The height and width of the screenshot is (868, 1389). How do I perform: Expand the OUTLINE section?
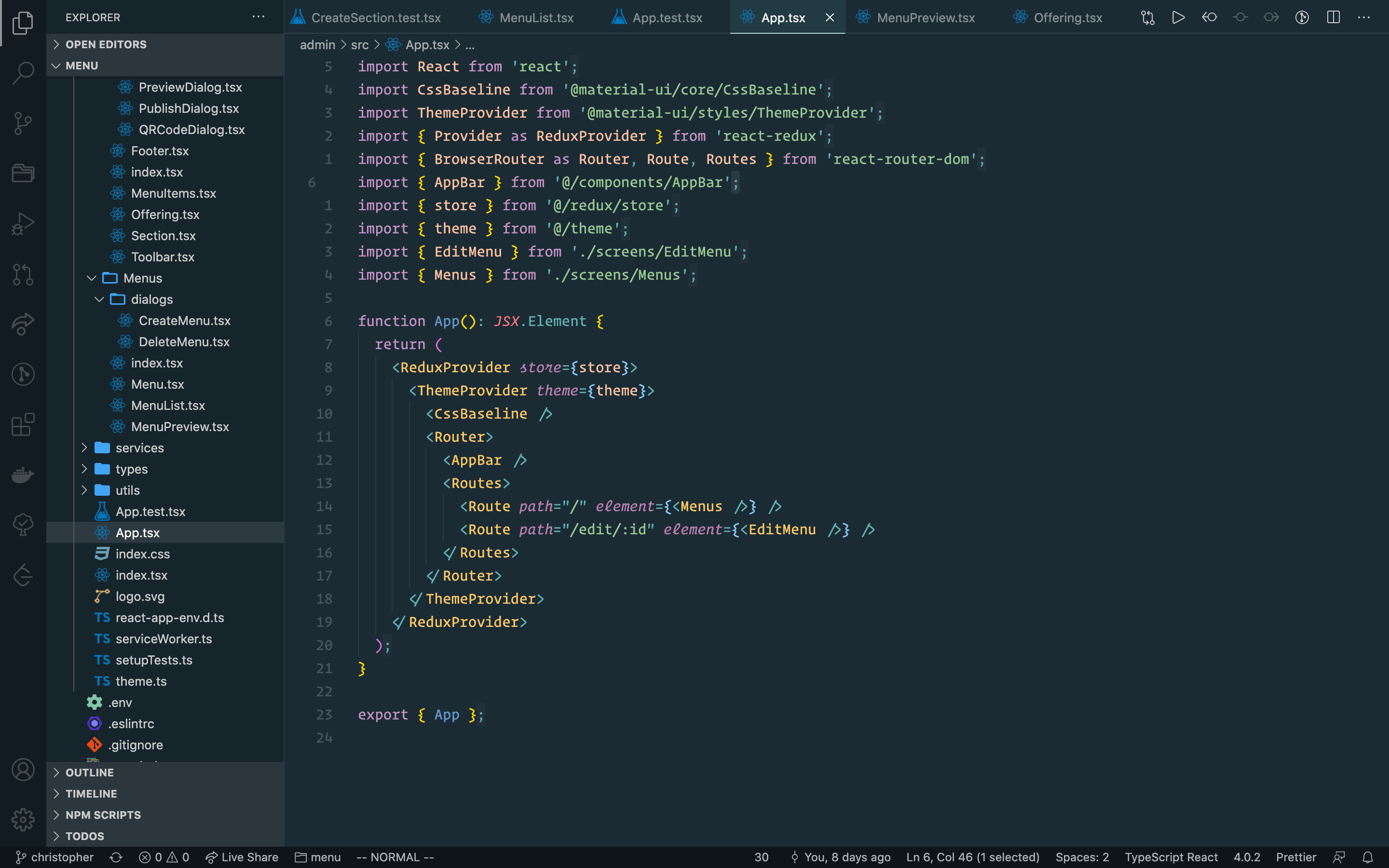[90, 772]
